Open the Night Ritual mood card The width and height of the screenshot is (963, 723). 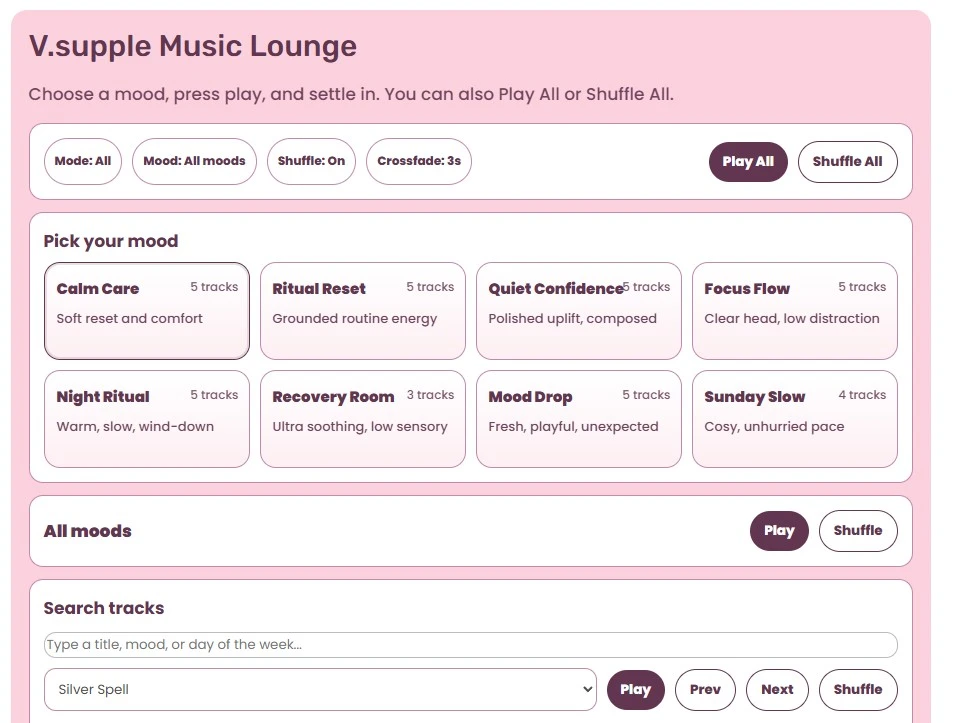click(147, 419)
